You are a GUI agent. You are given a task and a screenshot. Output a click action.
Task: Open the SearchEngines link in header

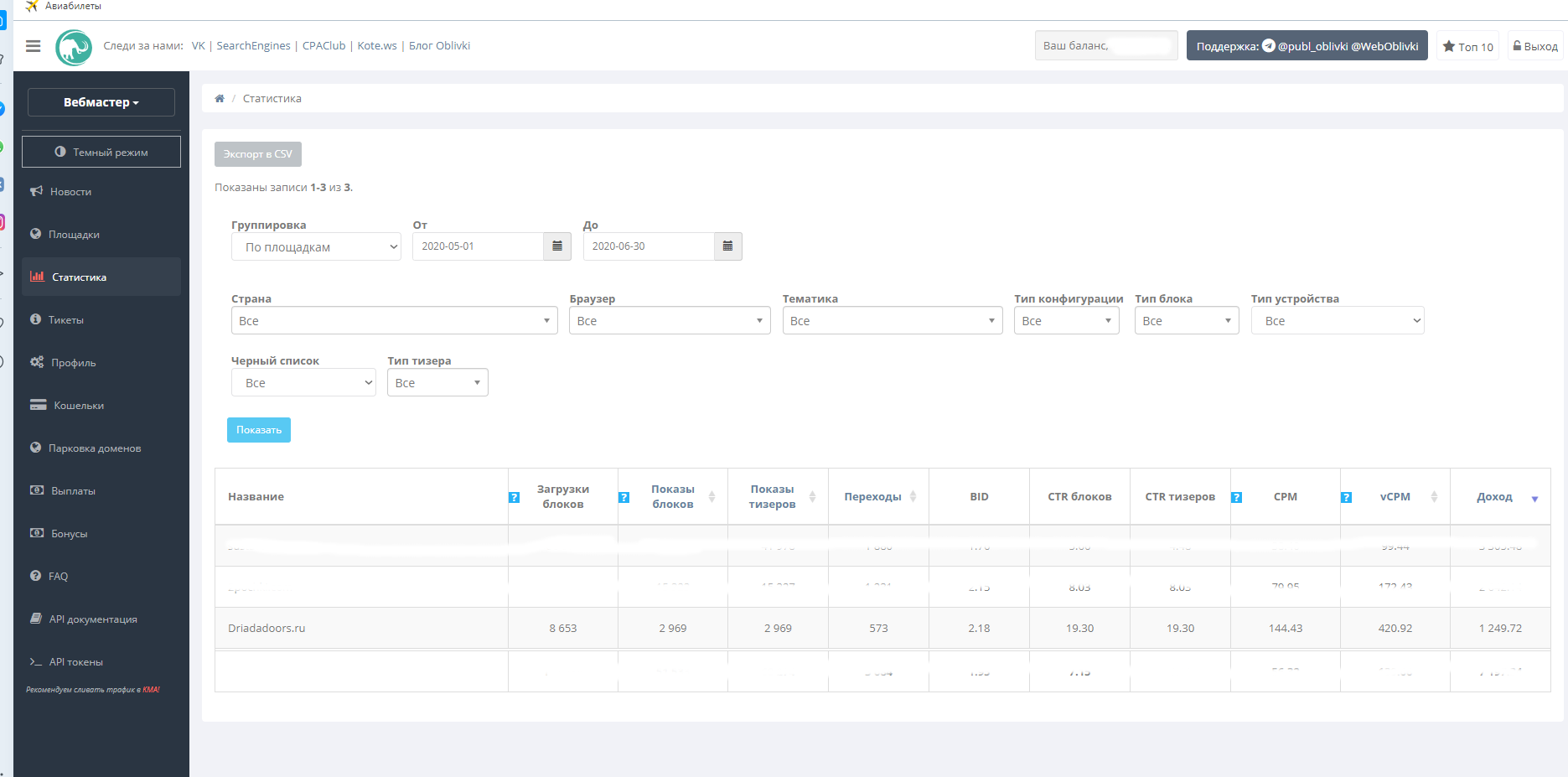click(x=253, y=46)
